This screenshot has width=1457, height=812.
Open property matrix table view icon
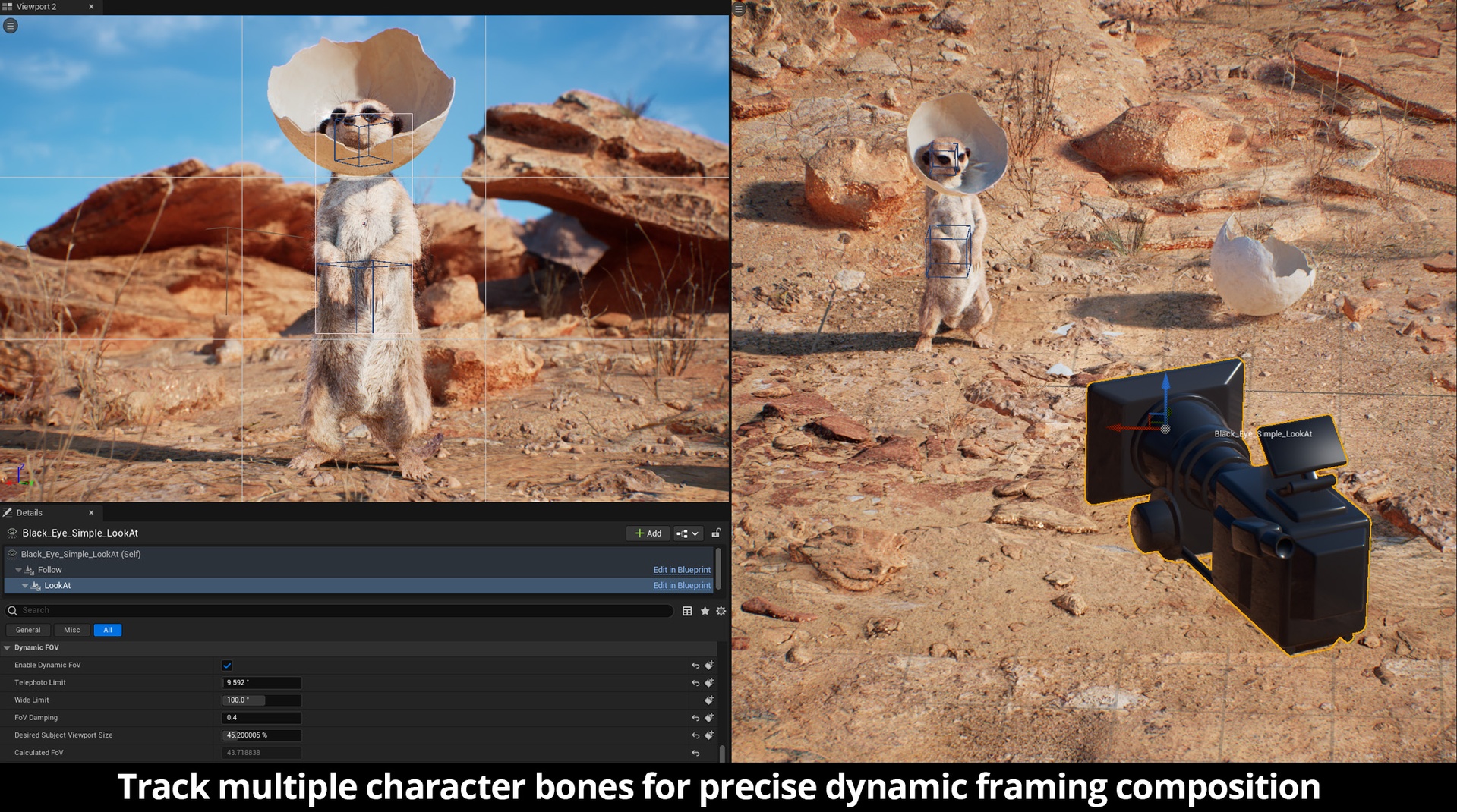tap(687, 611)
